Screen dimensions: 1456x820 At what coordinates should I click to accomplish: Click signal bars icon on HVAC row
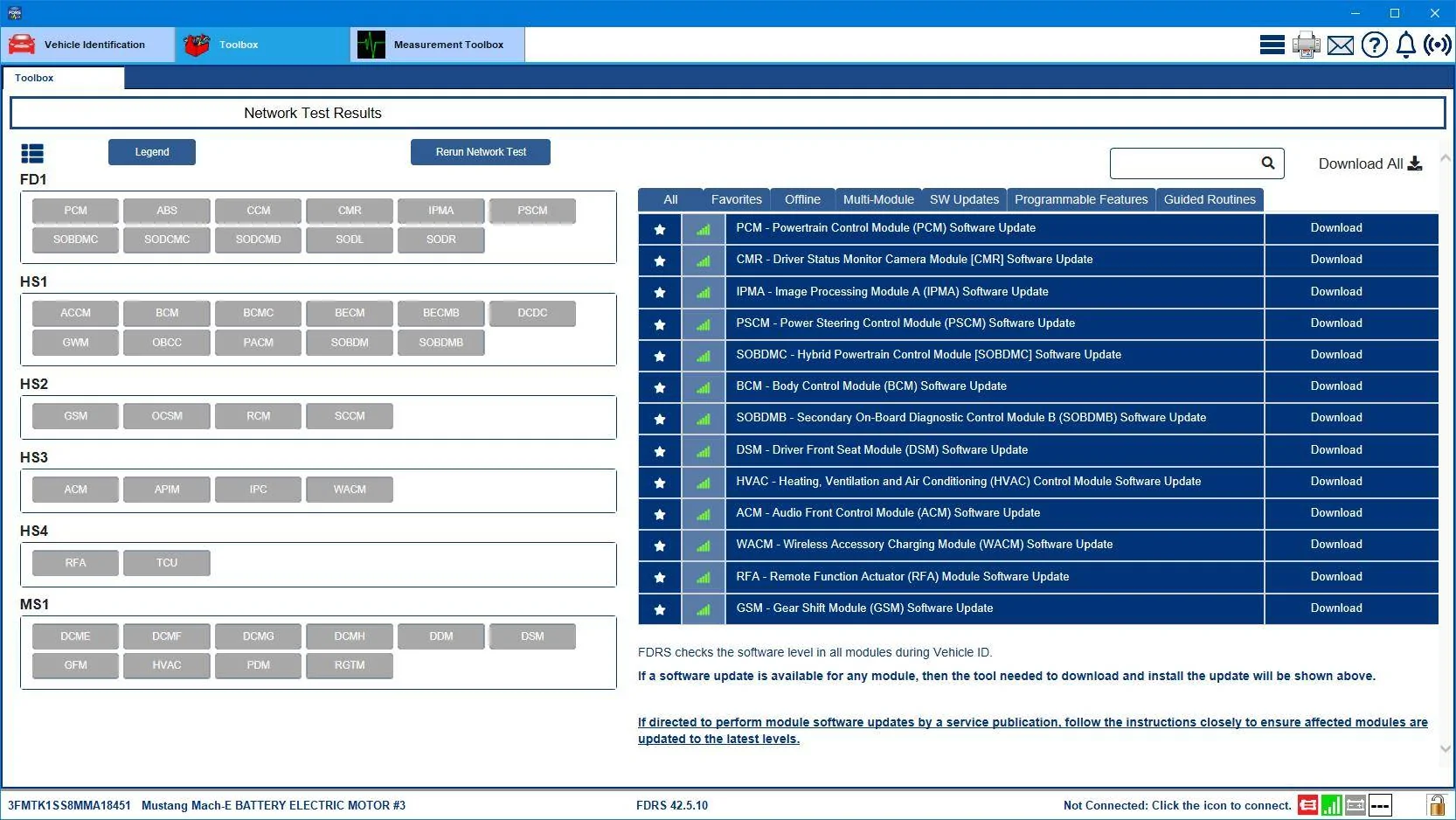pyautogui.click(x=704, y=483)
